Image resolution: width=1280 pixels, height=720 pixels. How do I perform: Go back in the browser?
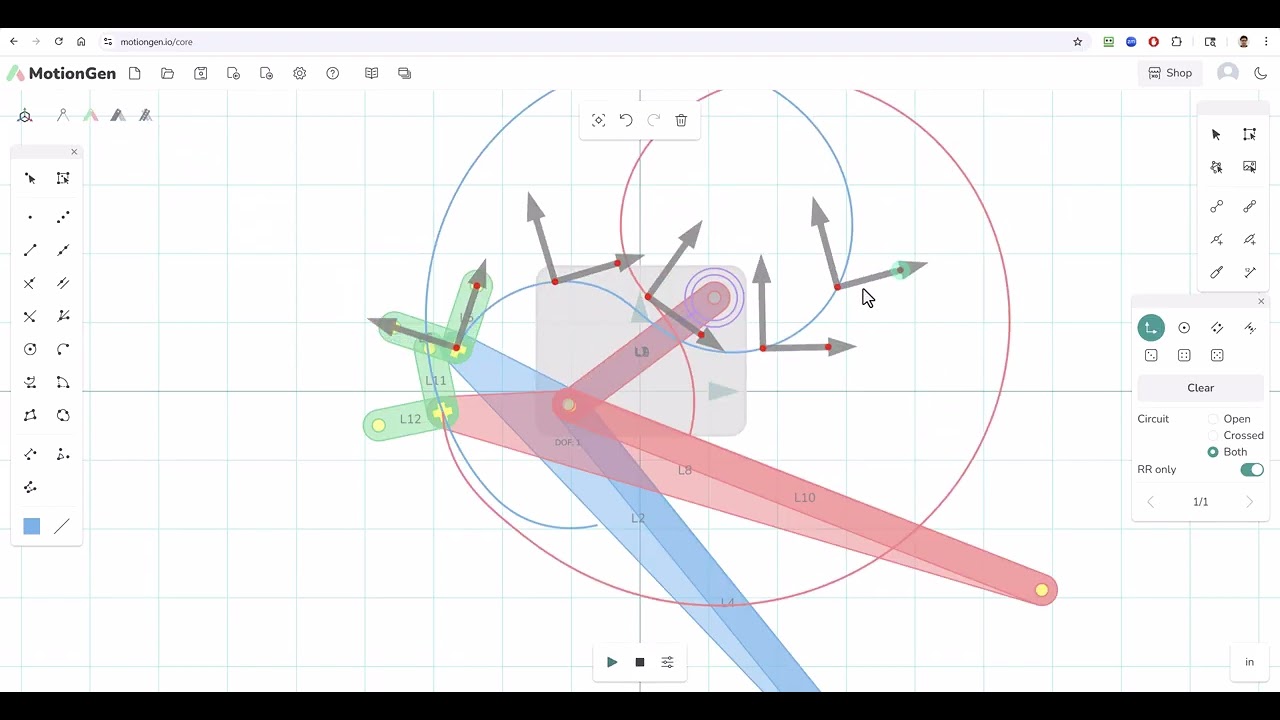pos(13,41)
